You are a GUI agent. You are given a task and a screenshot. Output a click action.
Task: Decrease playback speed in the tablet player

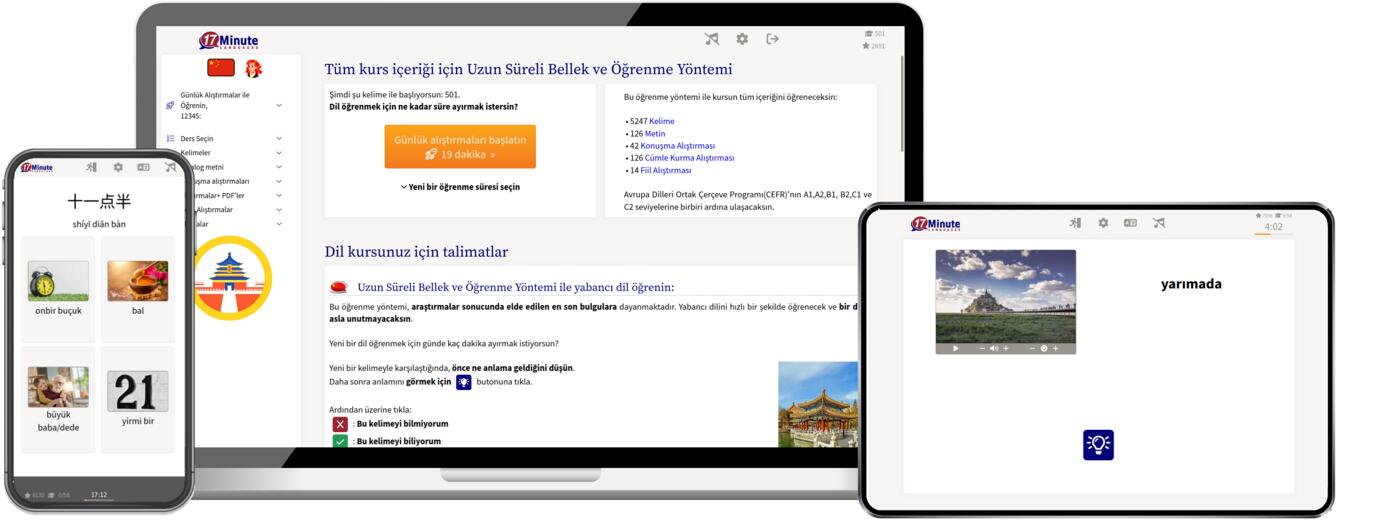point(1031,348)
